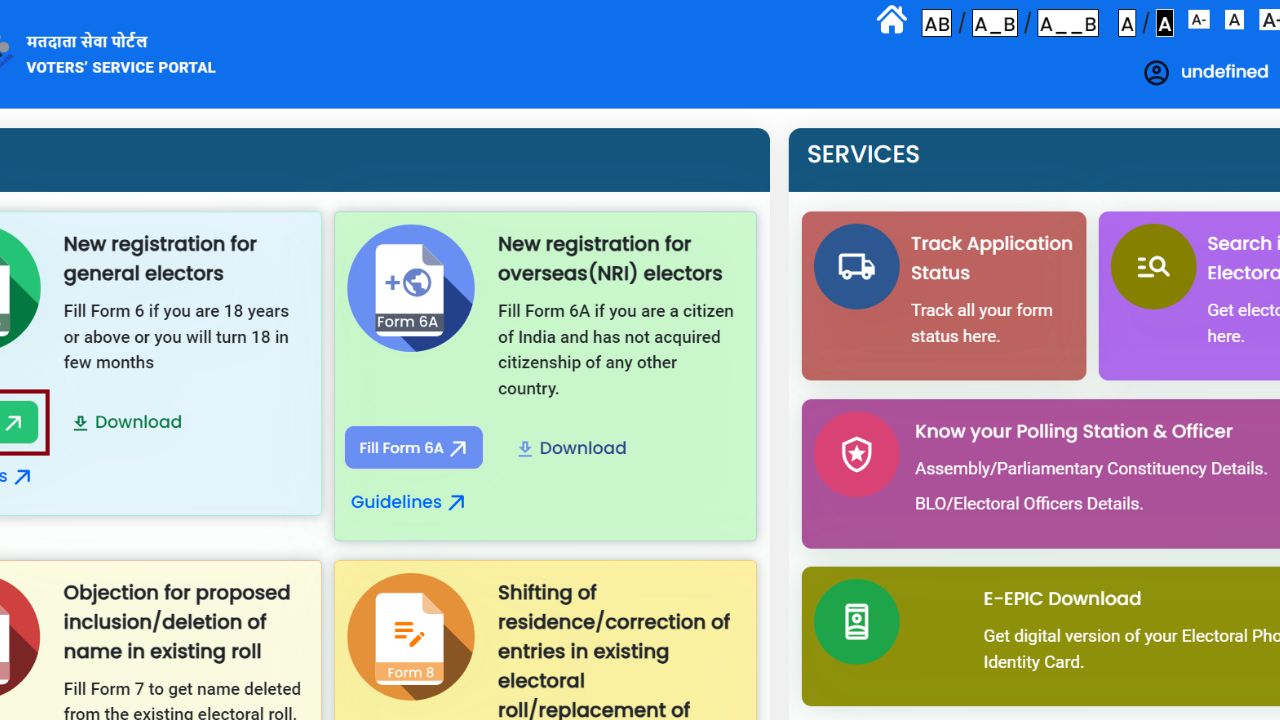The width and height of the screenshot is (1280, 720).
Task: Select normal letter spacing AB option
Action: tap(937, 23)
